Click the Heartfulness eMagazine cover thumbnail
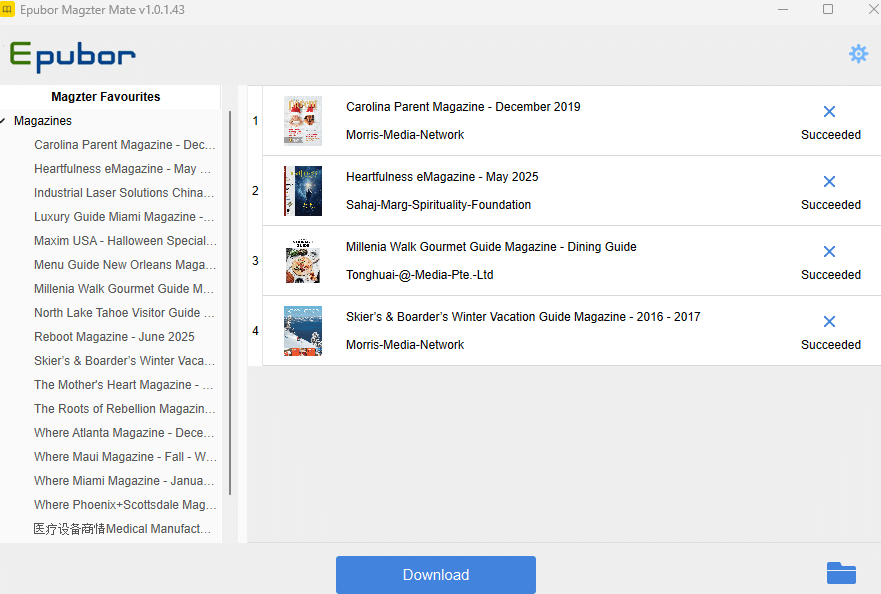This screenshot has width=881, height=594. 302,191
